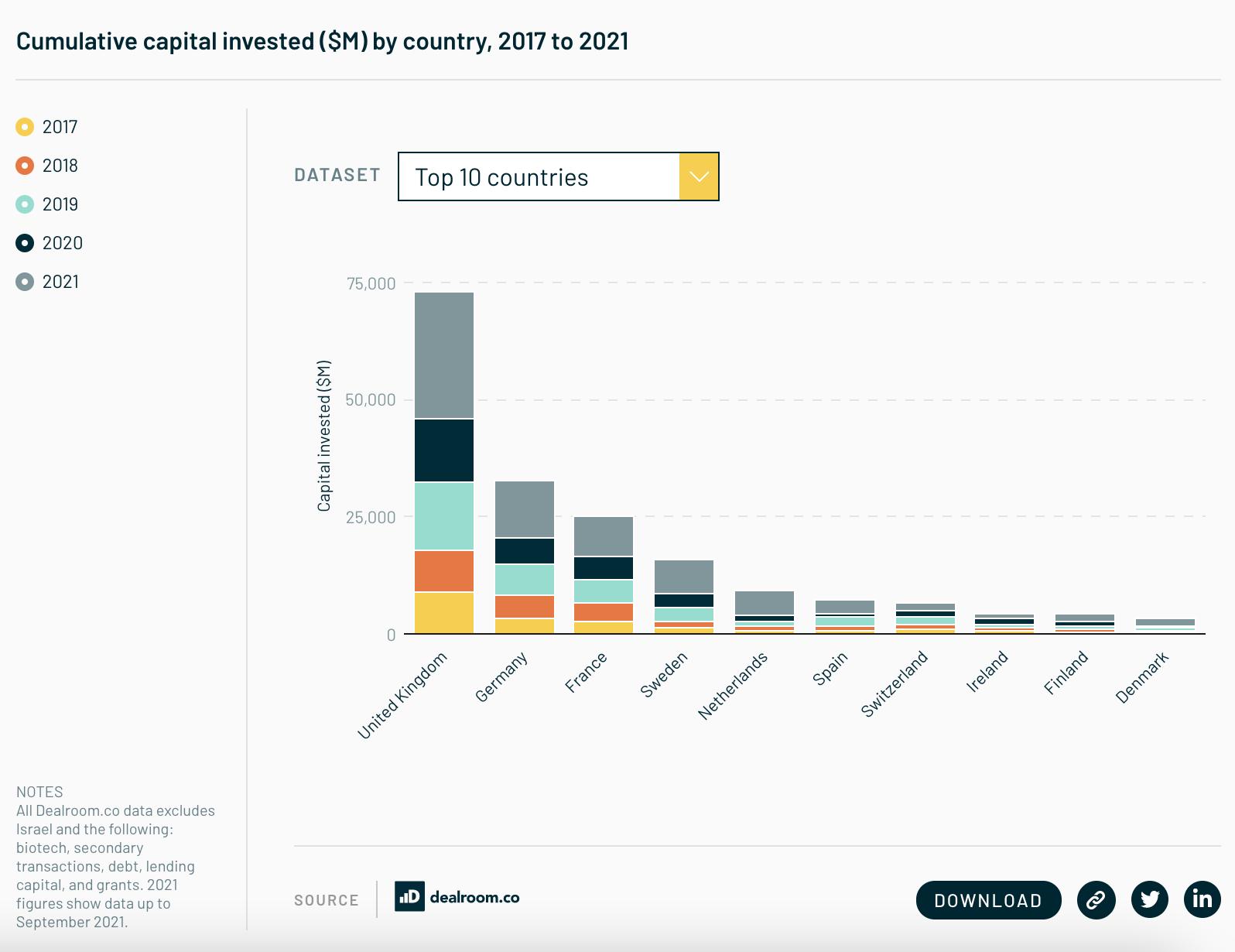Share chart using the Twitter icon

tap(1149, 899)
